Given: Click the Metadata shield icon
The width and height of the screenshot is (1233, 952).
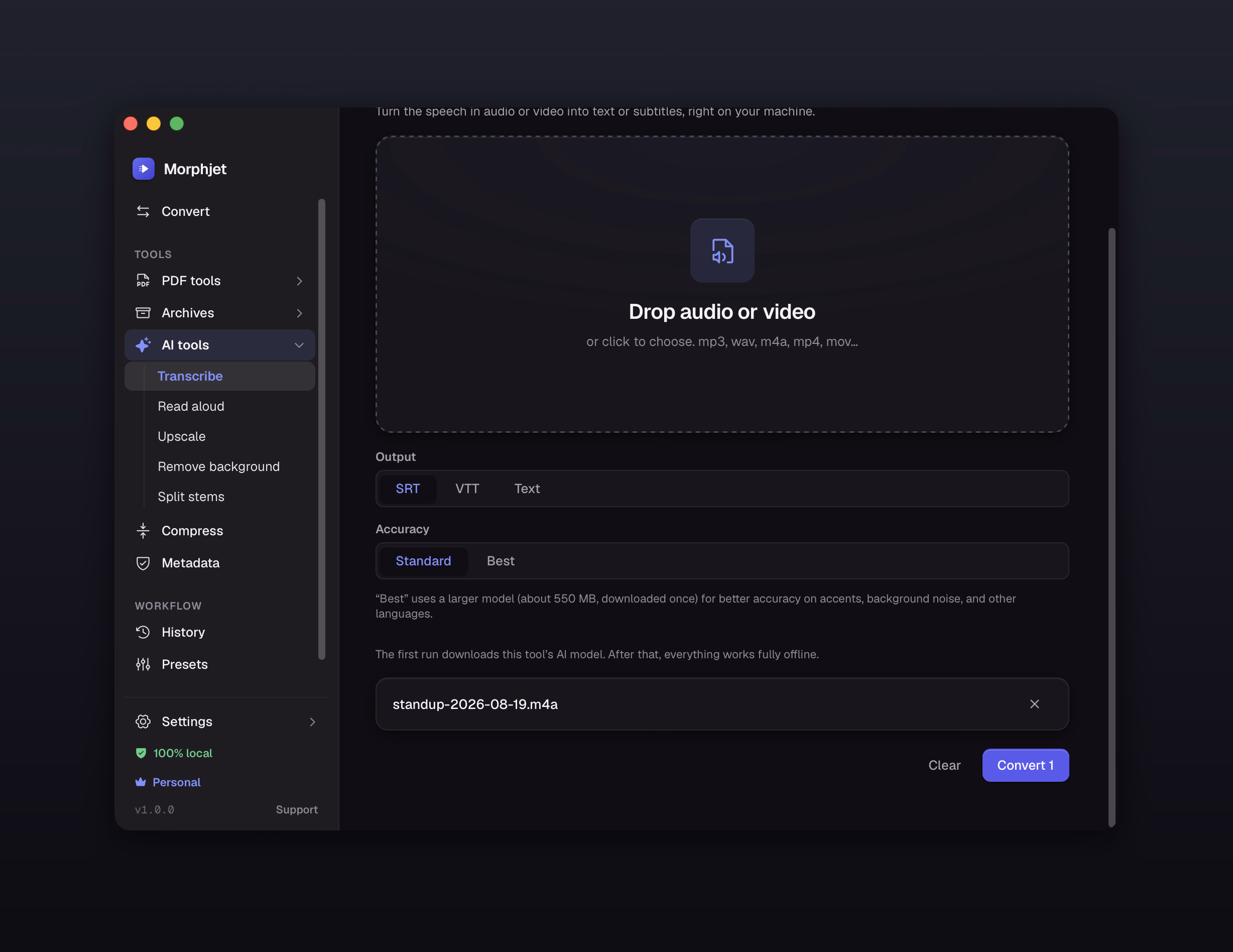Looking at the screenshot, I should click(143, 563).
